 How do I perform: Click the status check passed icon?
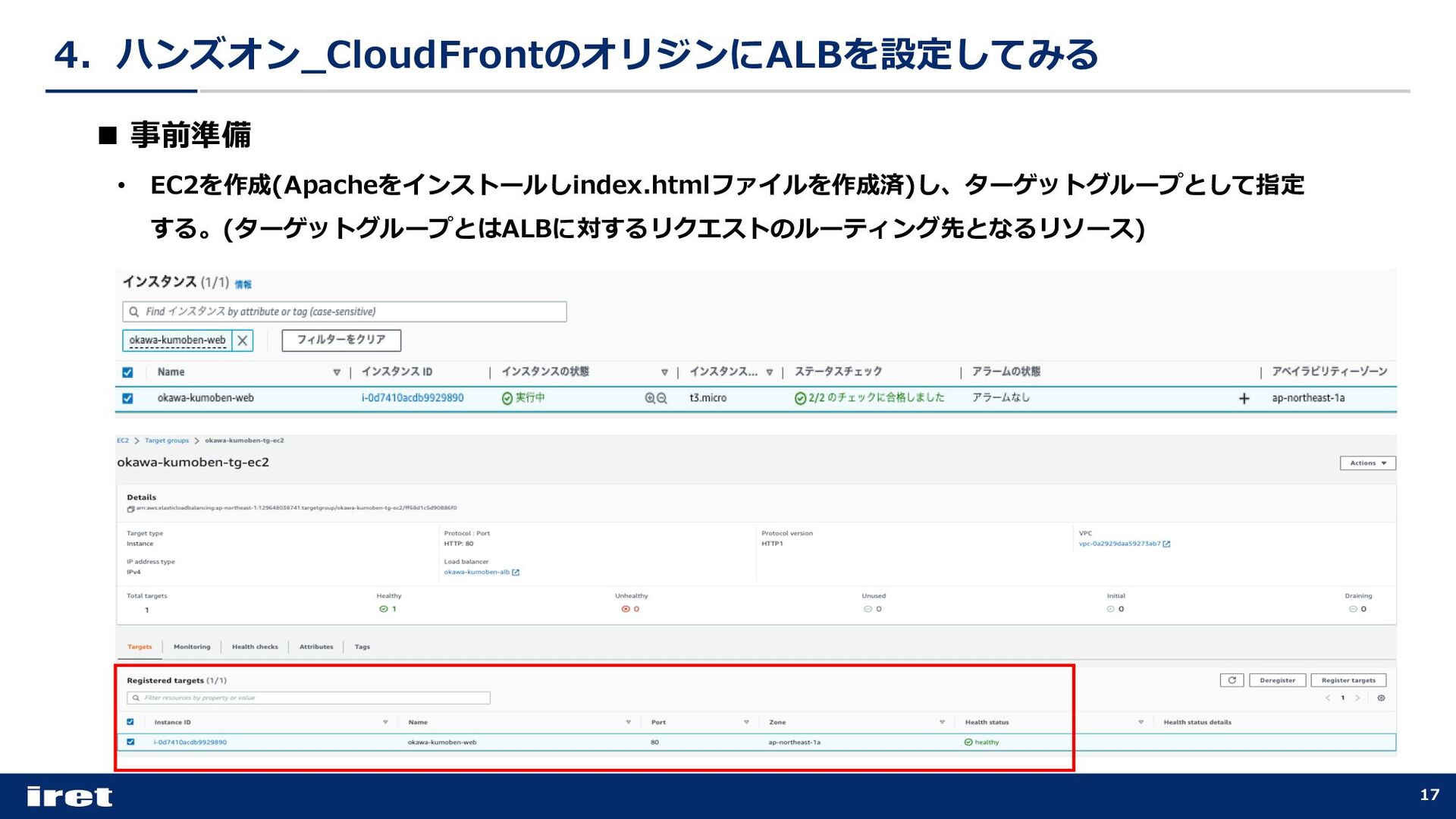point(800,398)
